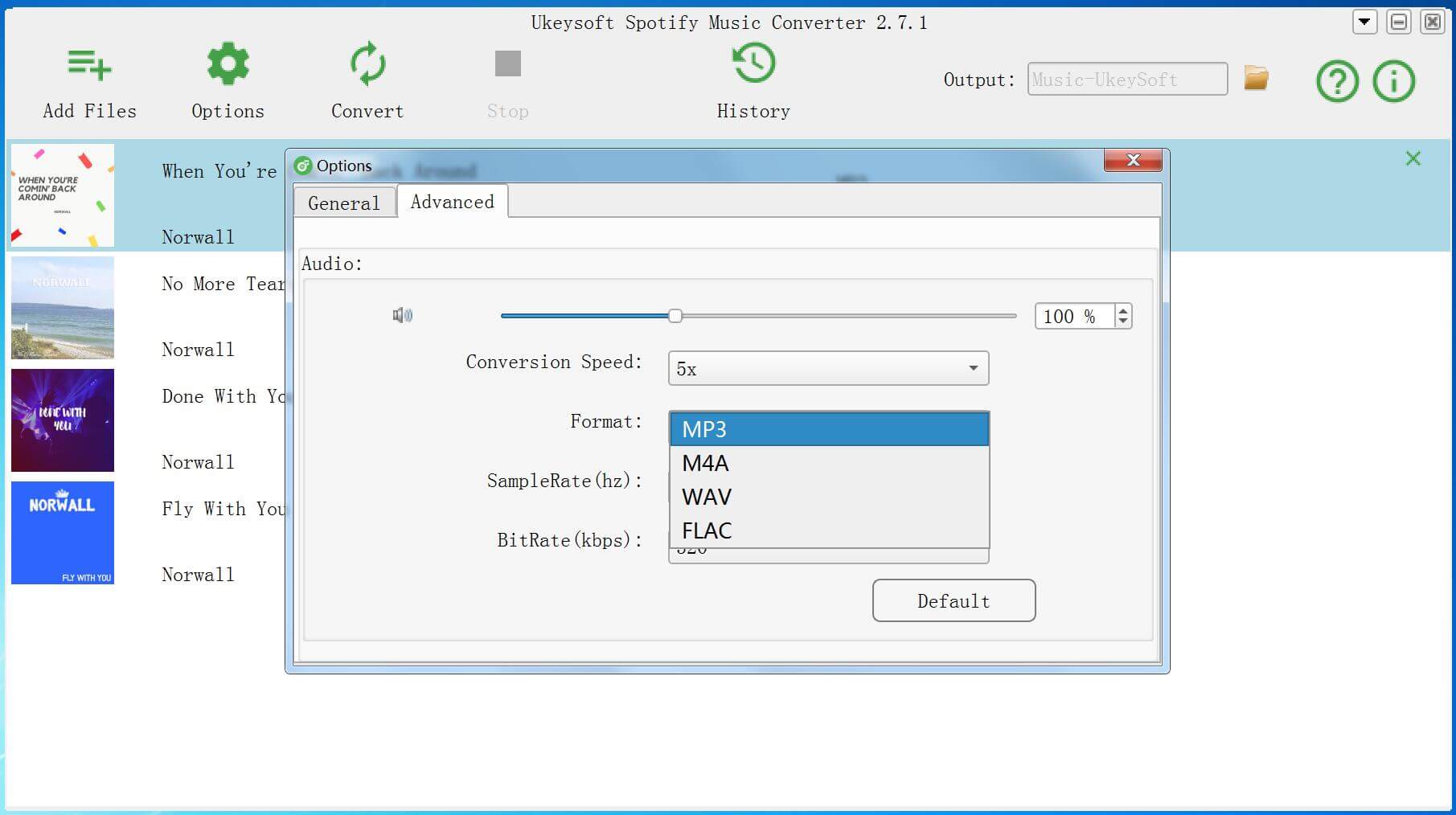Reset settings with Default button

tap(954, 600)
